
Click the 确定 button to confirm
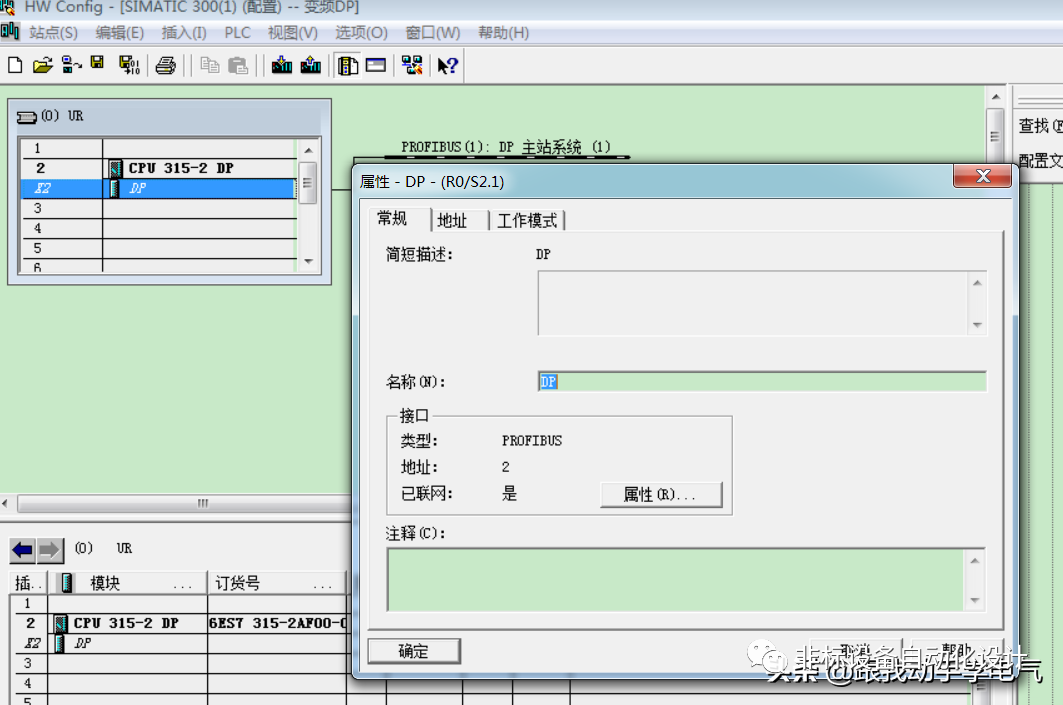[x=413, y=650]
